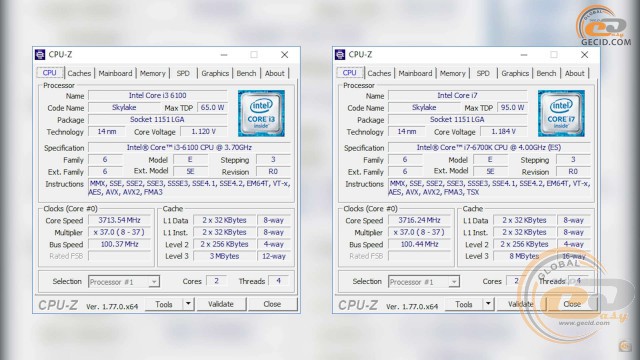Open Graphics tab in left CPU-Z window
Screen dimensions: 640x360
tap(215, 73)
